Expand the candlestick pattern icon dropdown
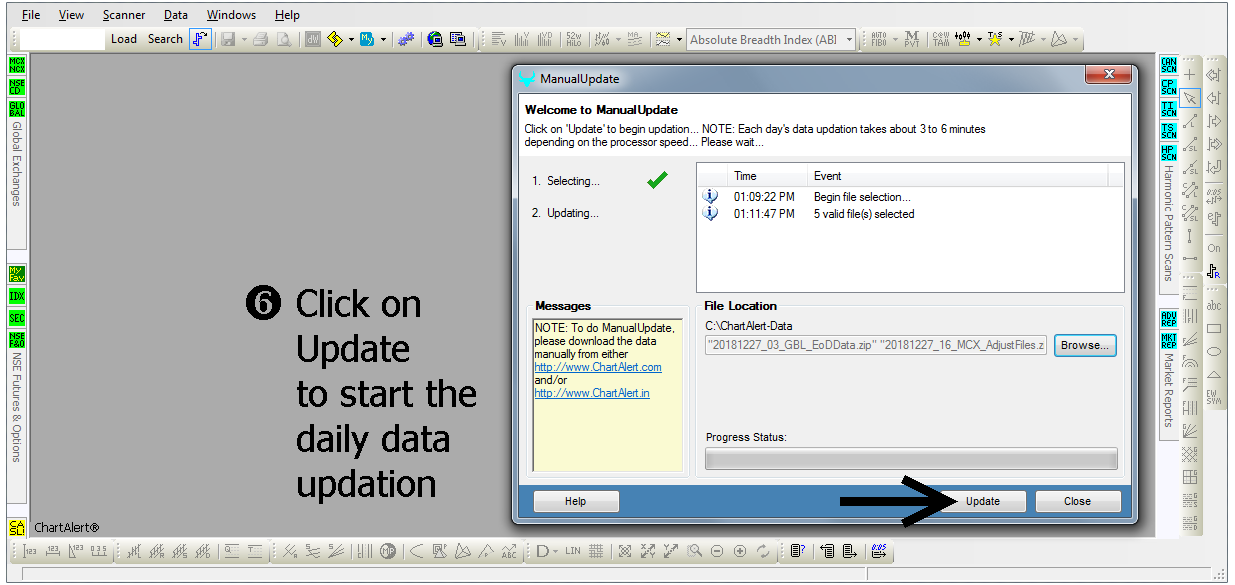The height and width of the screenshot is (585, 1235). click(x=980, y=40)
